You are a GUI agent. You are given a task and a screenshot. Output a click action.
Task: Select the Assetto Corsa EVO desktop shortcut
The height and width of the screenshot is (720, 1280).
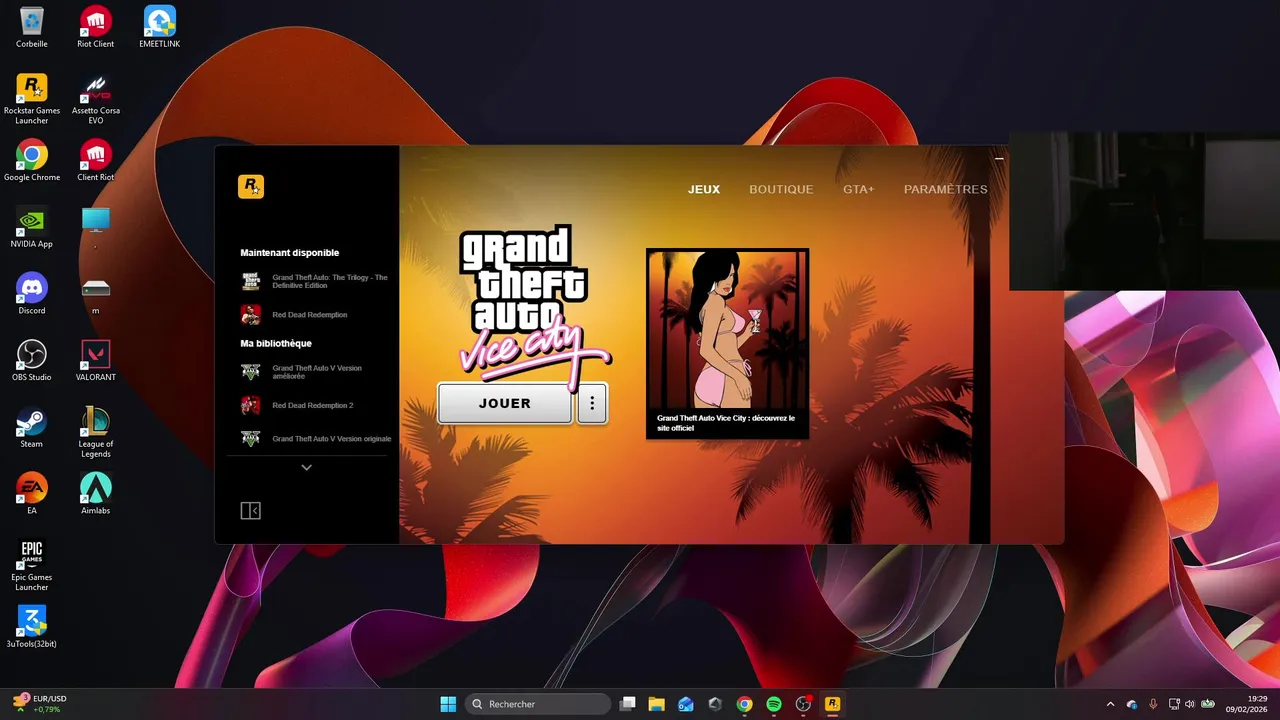(96, 98)
